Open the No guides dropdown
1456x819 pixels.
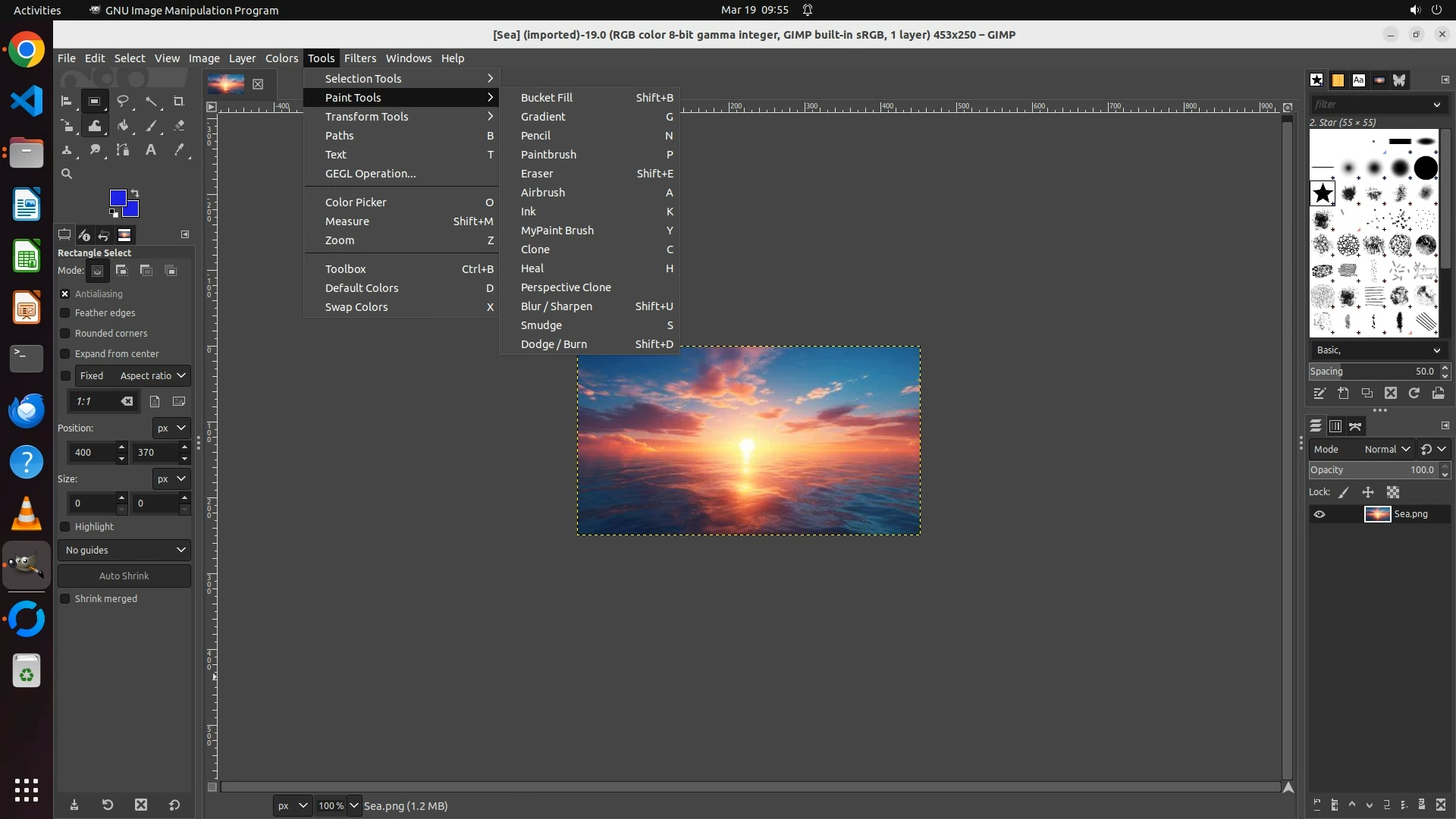point(124,551)
